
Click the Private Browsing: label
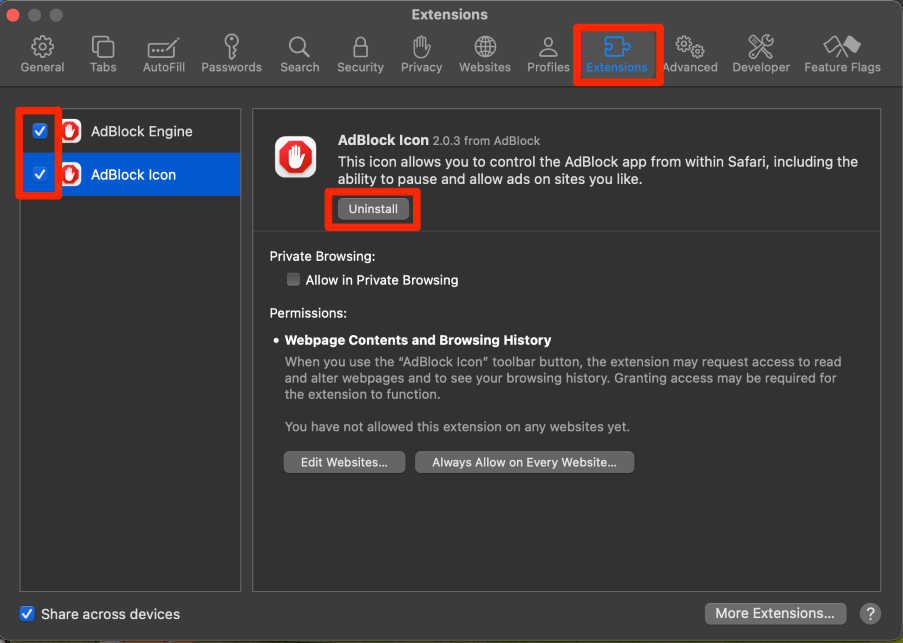(322, 256)
